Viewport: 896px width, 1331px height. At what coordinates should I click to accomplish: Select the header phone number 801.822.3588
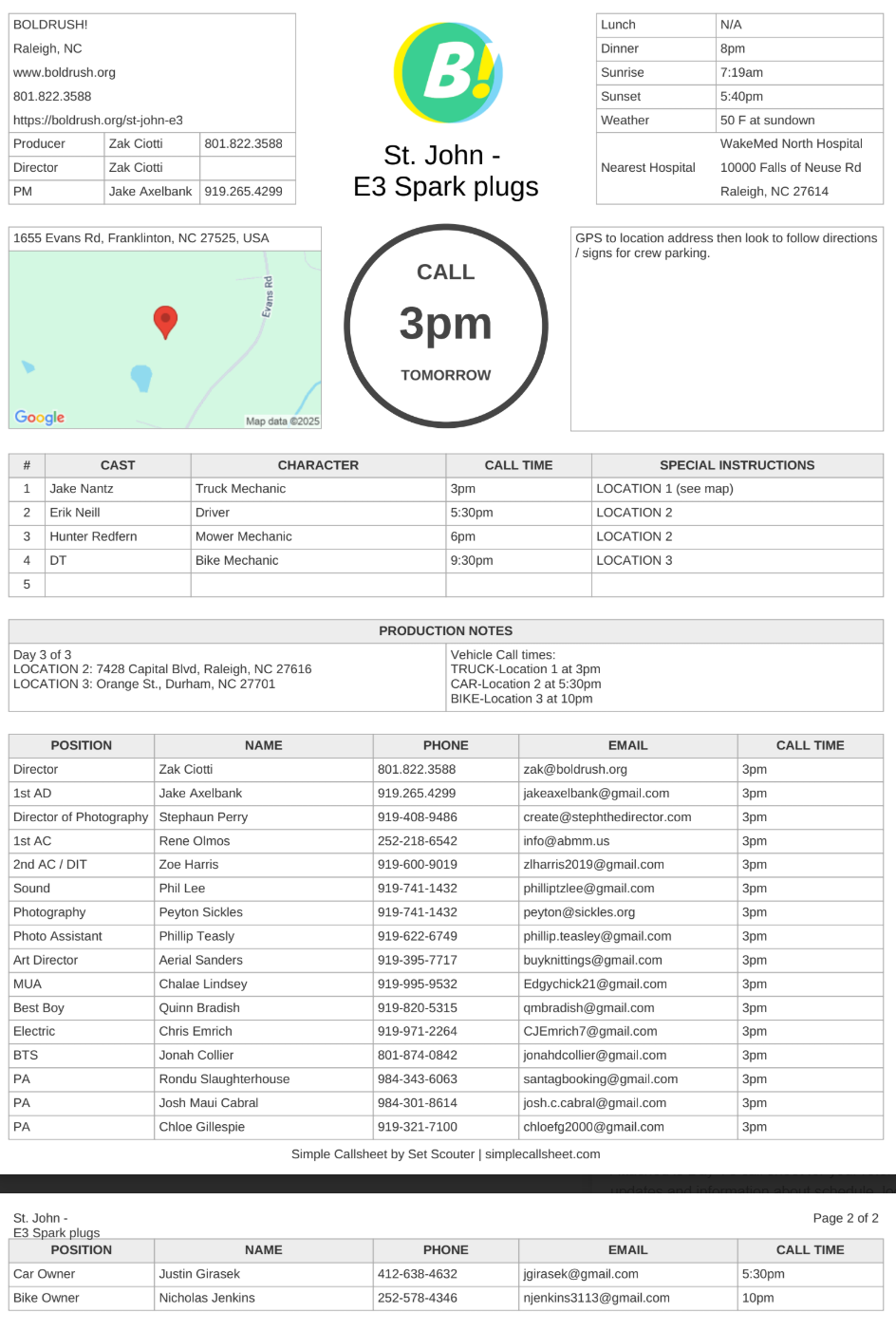52,97
